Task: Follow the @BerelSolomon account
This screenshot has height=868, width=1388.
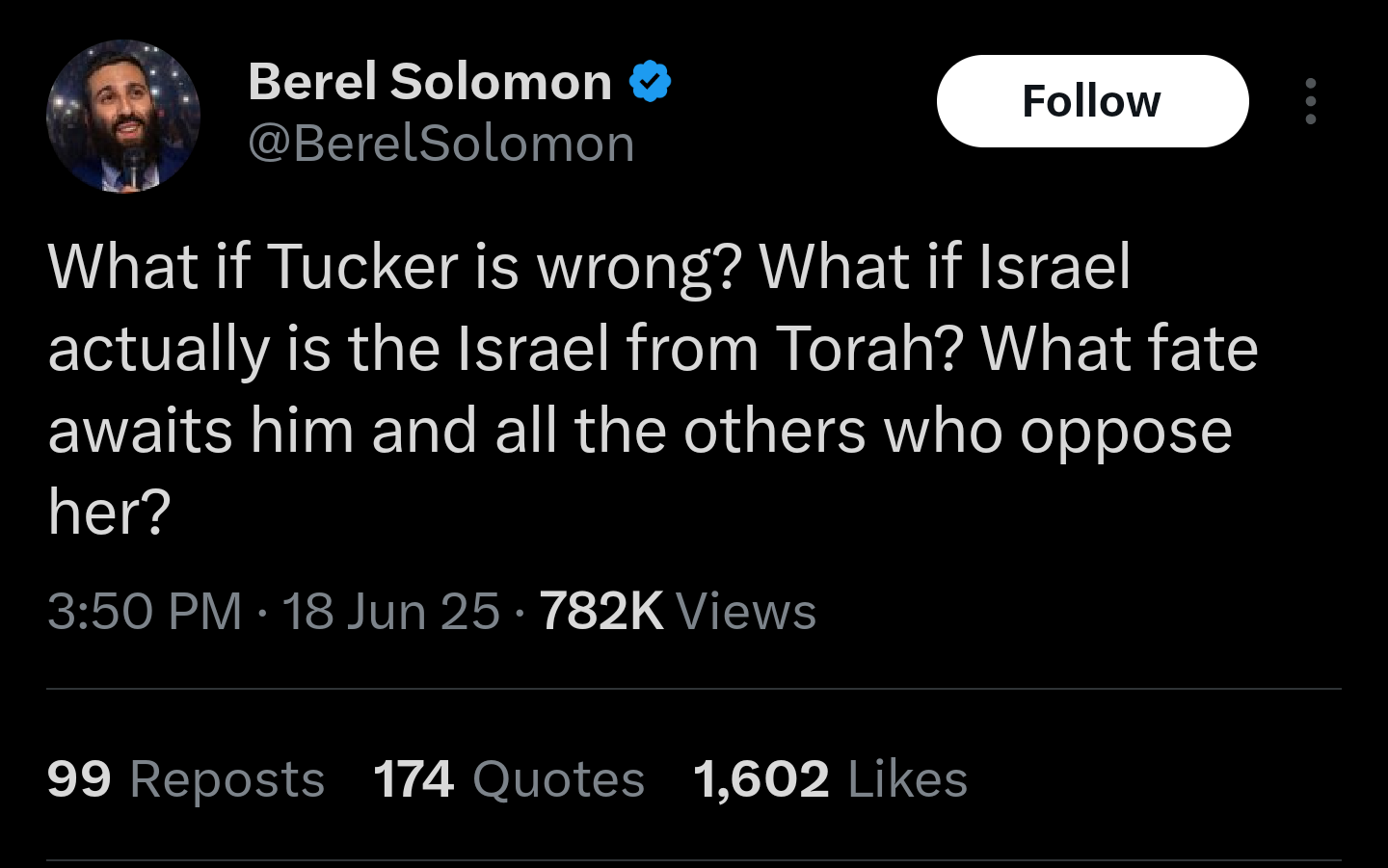Action: 1092,101
